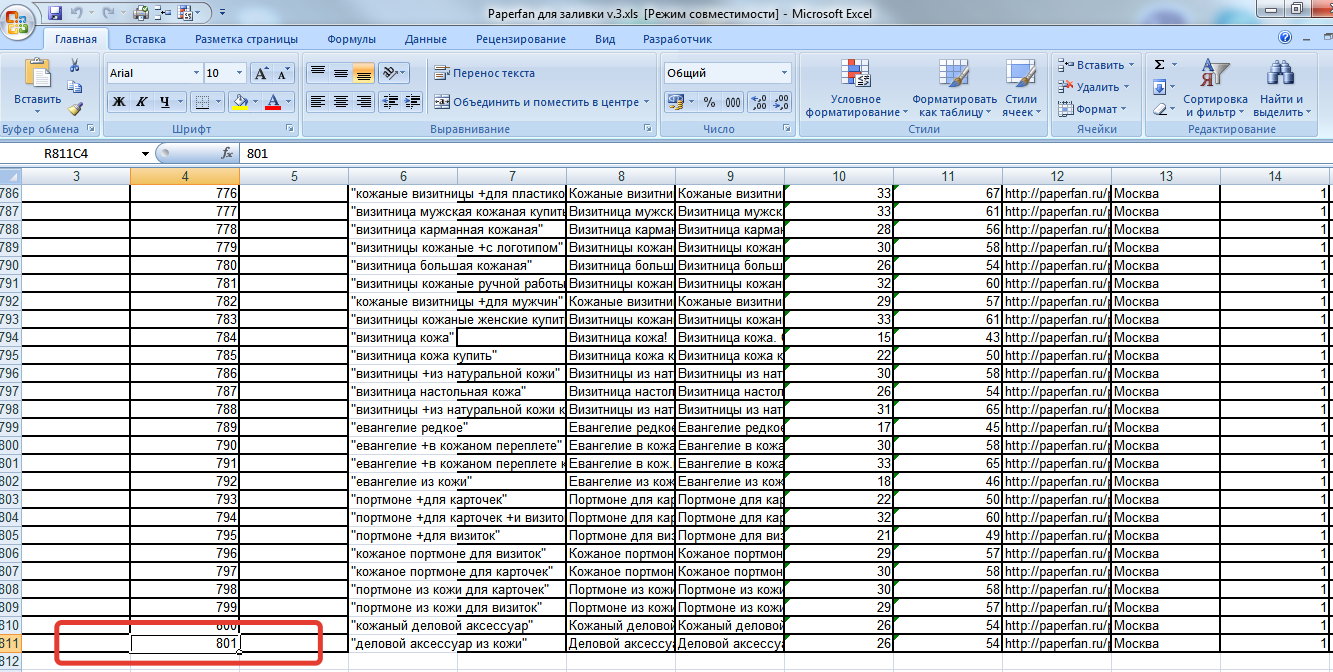Screen dimensions: 1333x672
Task: Open the font size 10 dropdown
Action: click(x=239, y=73)
